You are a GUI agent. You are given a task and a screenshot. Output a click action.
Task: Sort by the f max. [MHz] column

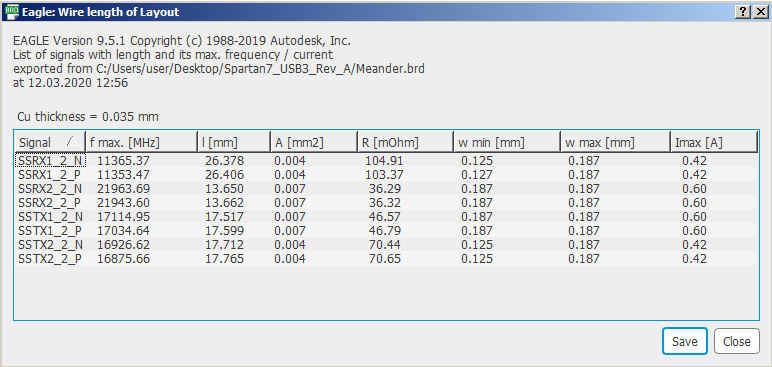(x=141, y=143)
